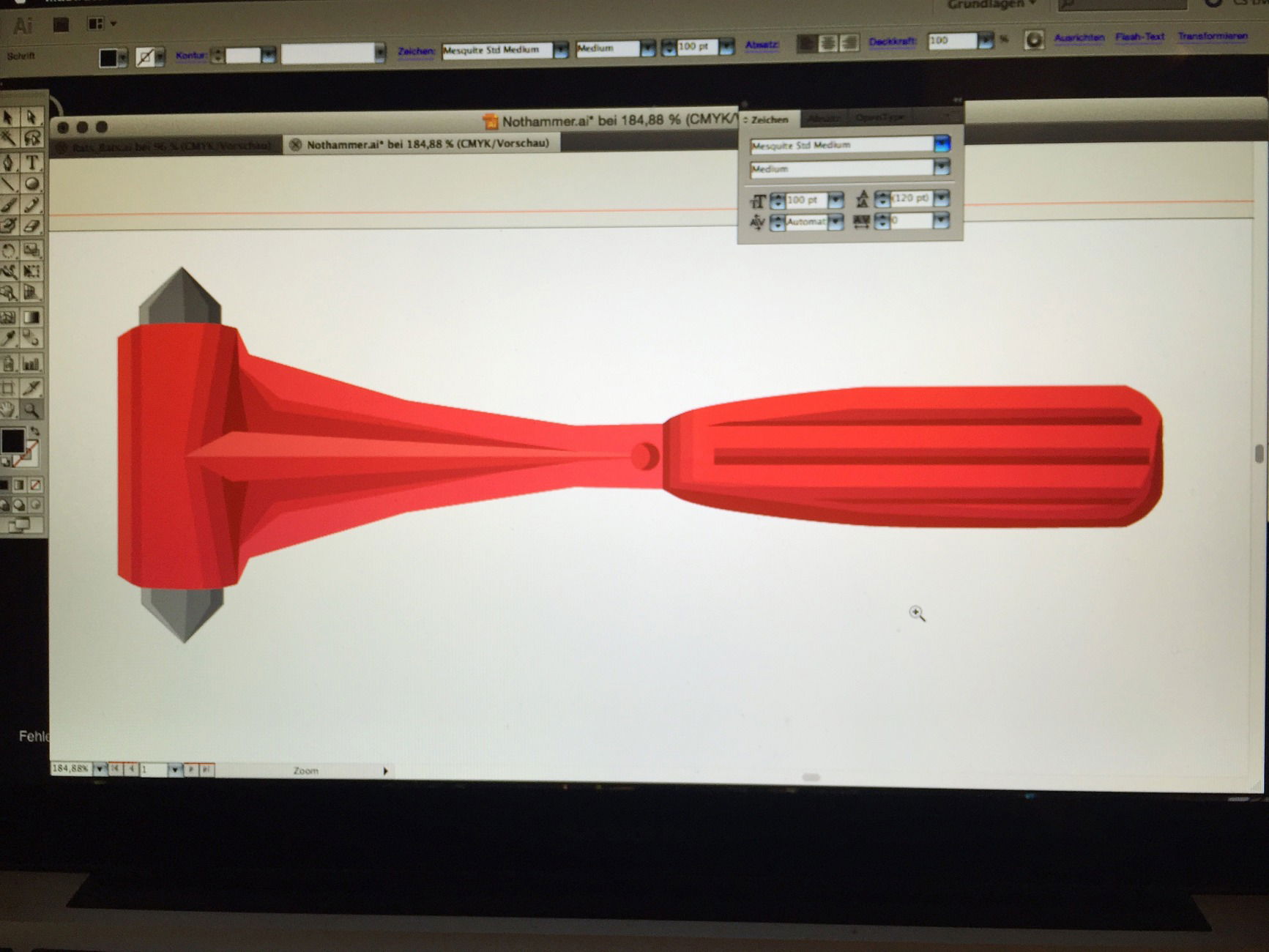This screenshot has width=1269, height=952.
Task: Select the Type tool in the toolbox
Action: pyautogui.click(x=32, y=162)
